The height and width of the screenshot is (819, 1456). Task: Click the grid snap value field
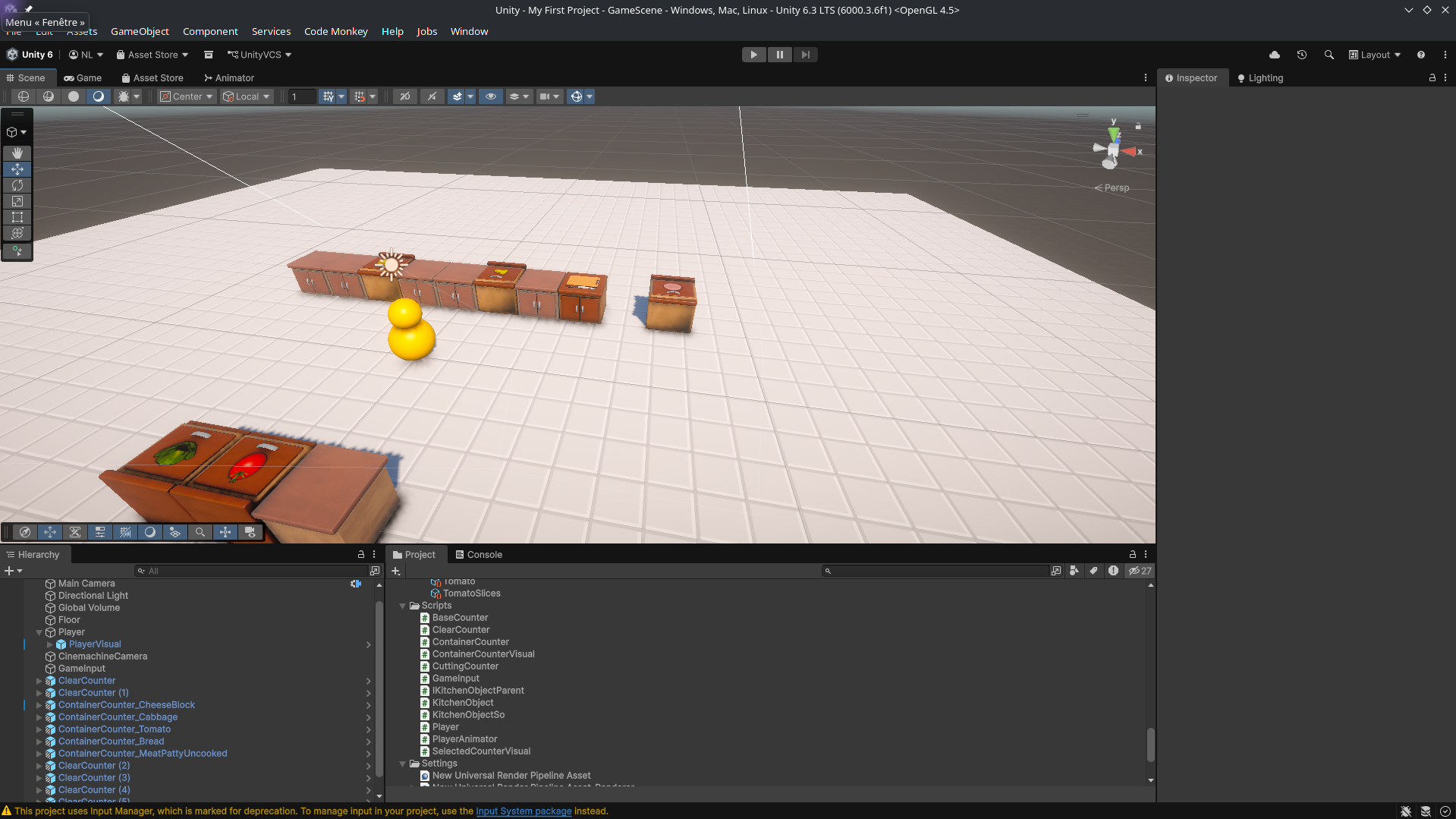[302, 96]
